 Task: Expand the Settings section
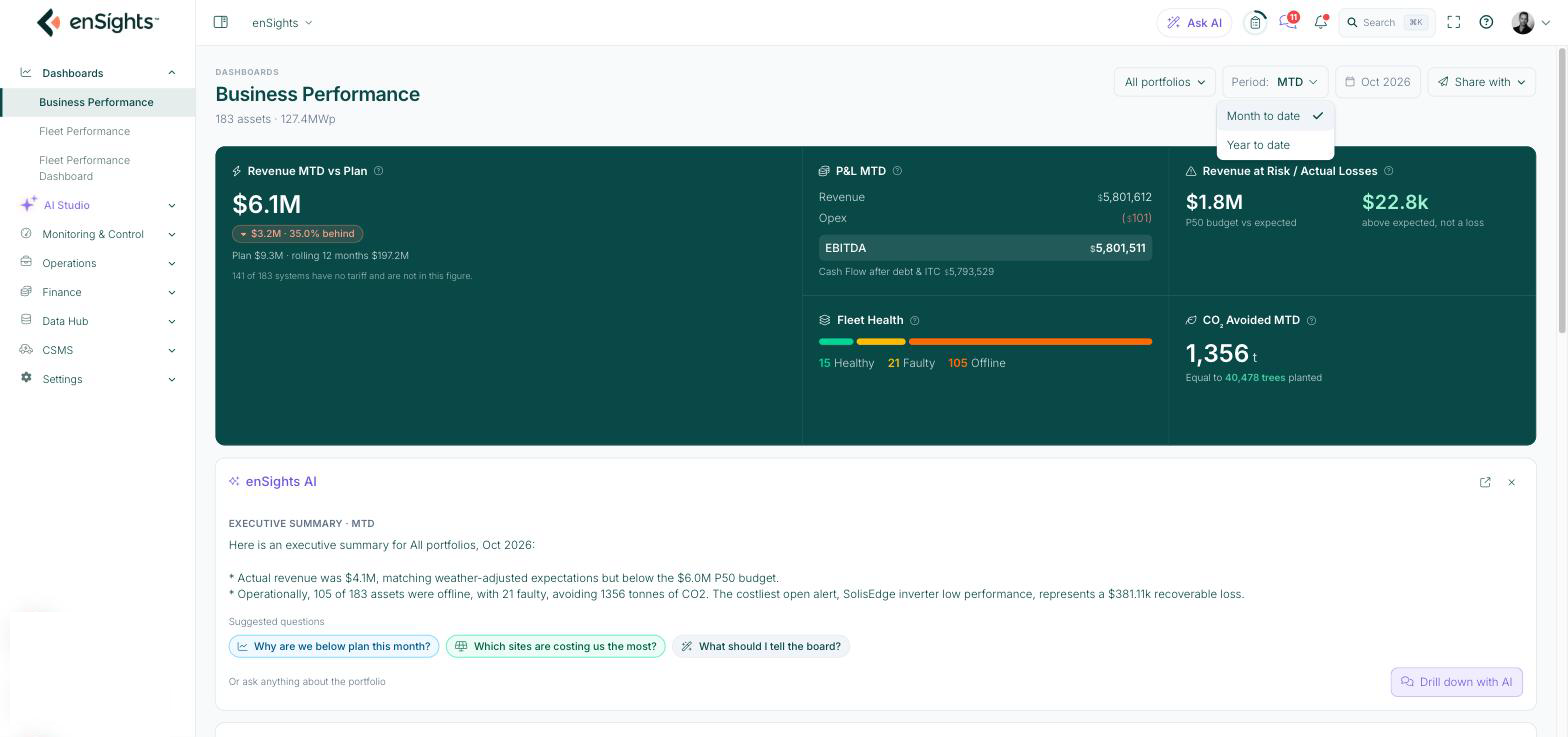pyautogui.click(x=98, y=379)
